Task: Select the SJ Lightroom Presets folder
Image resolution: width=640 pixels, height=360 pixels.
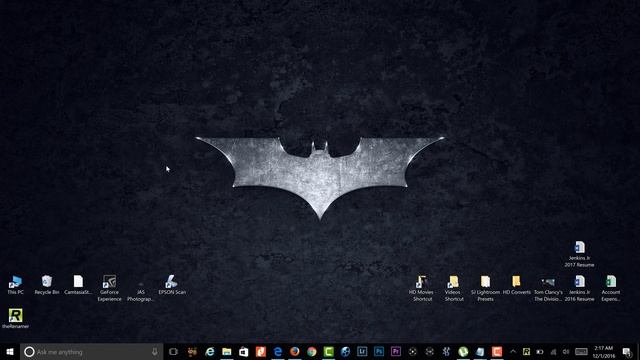Action: pos(485,288)
